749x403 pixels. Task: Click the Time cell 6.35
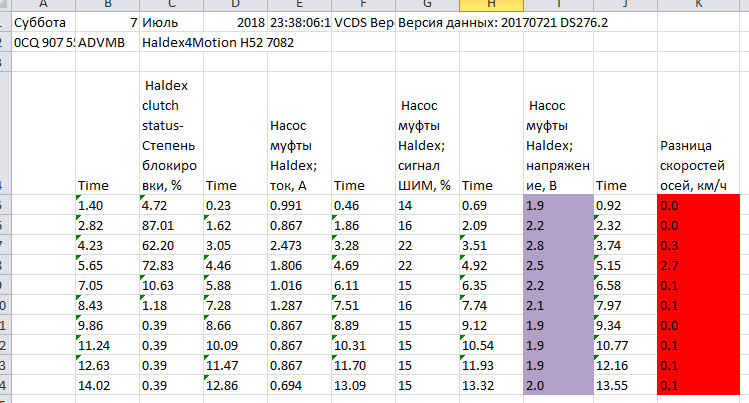(x=492, y=285)
